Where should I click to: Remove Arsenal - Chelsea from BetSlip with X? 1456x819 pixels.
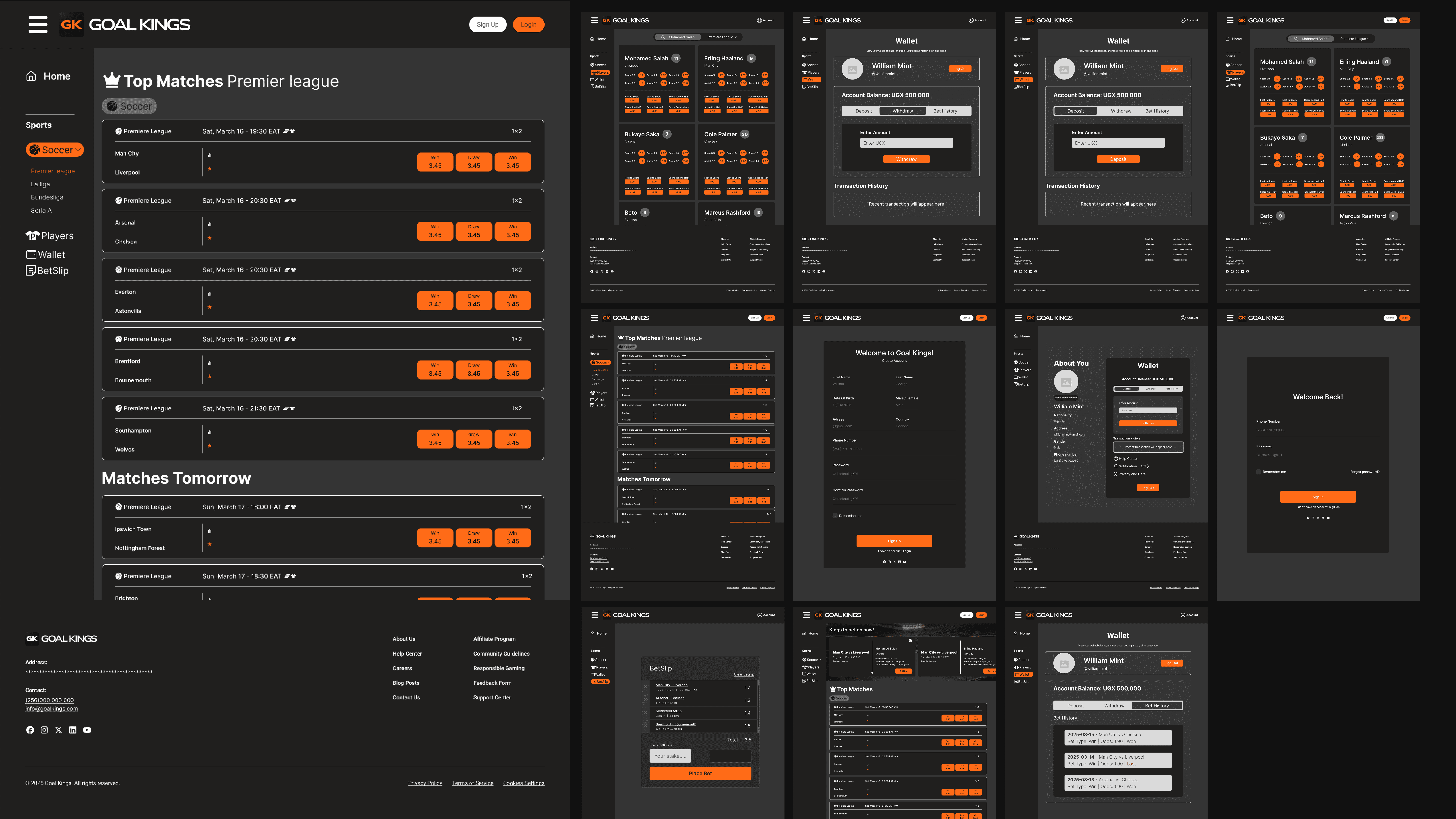coord(646,700)
